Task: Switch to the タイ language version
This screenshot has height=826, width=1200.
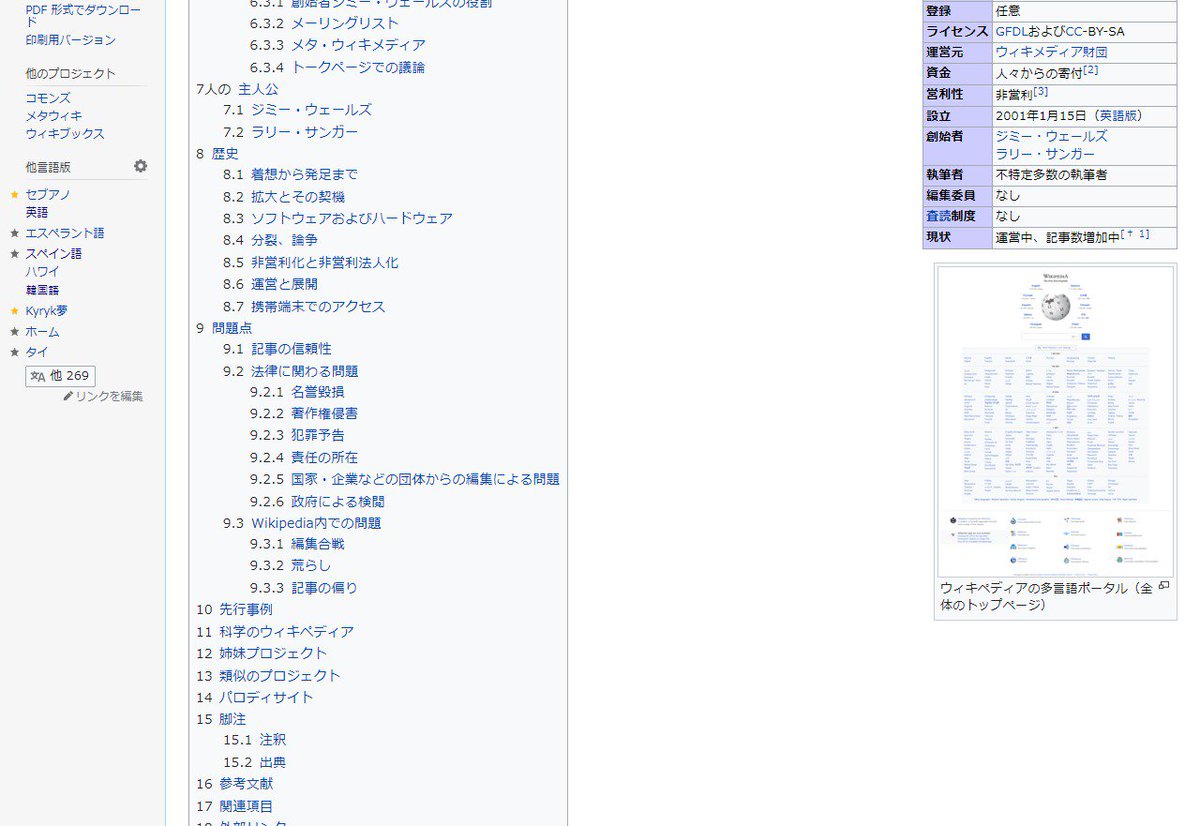Action: point(37,352)
